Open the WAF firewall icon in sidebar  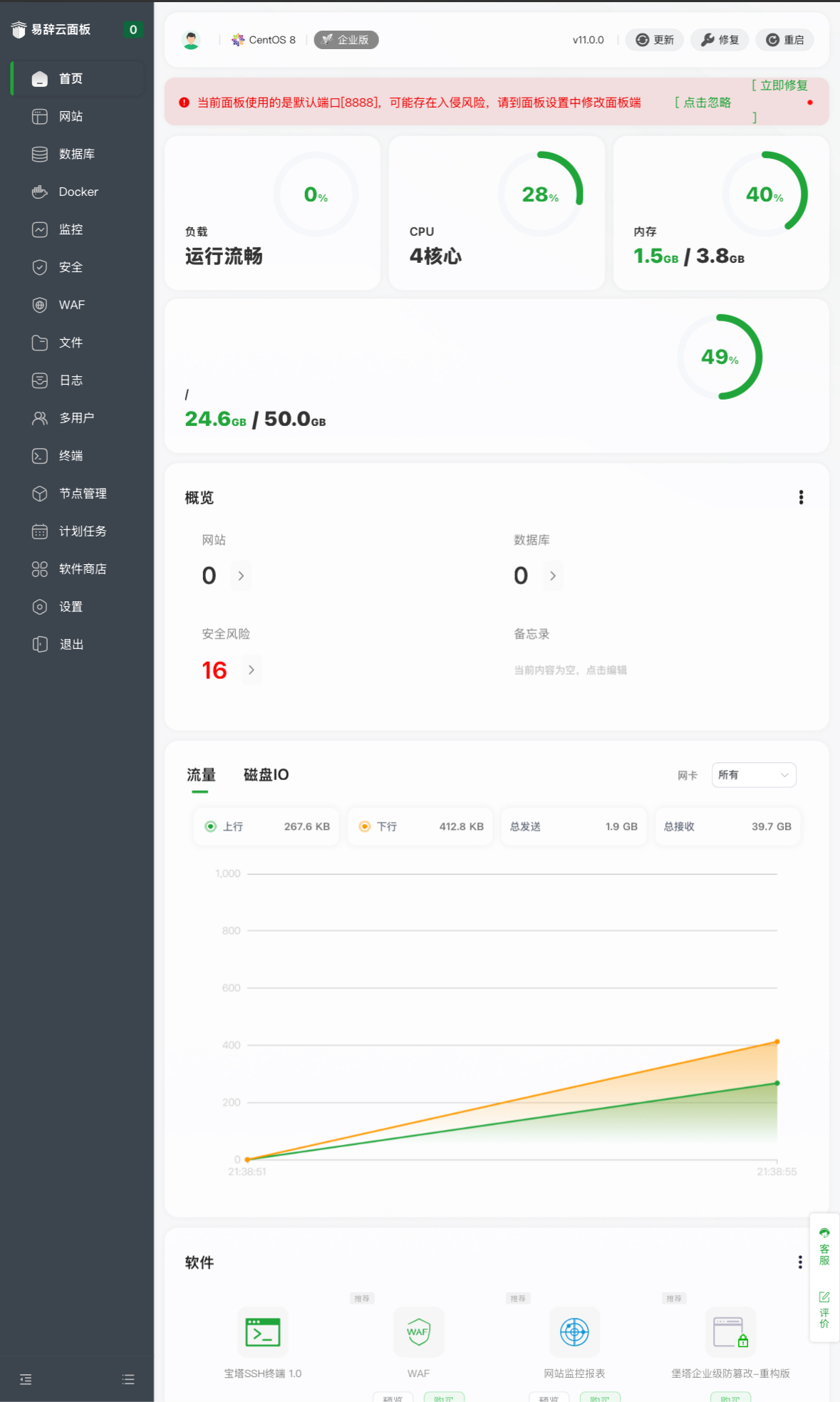[x=40, y=306]
